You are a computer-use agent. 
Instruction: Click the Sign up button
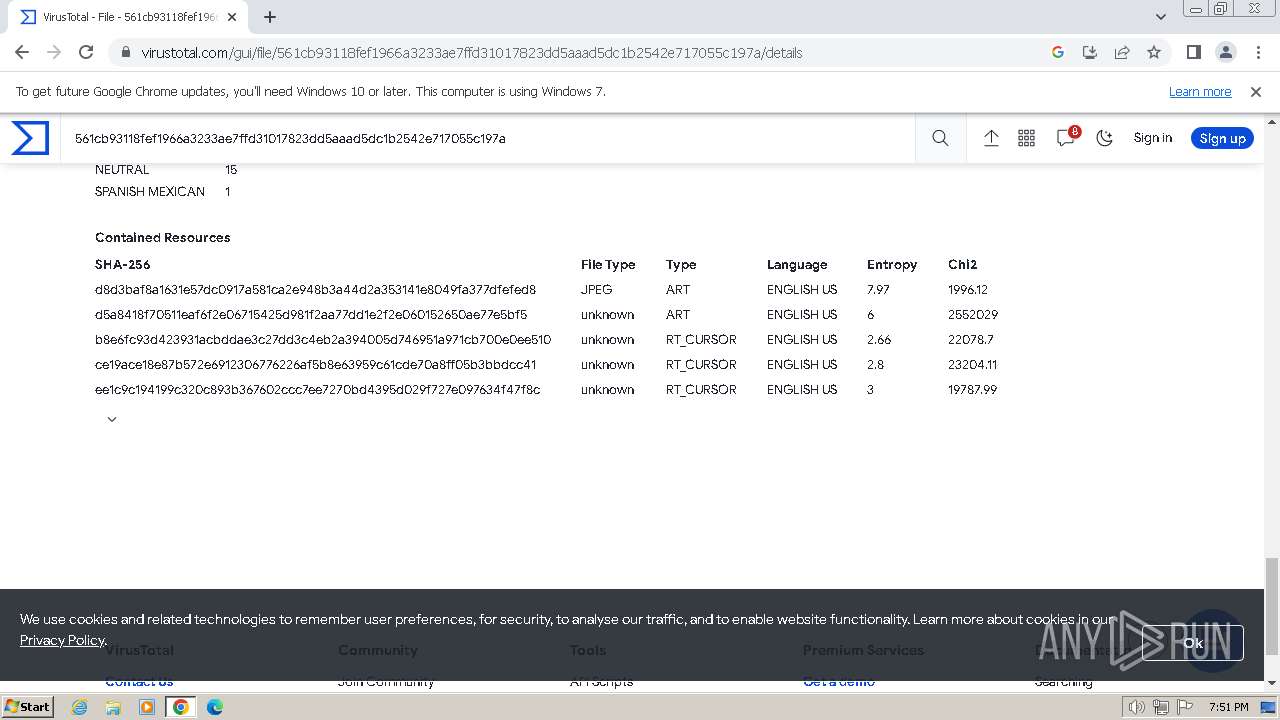(1222, 138)
